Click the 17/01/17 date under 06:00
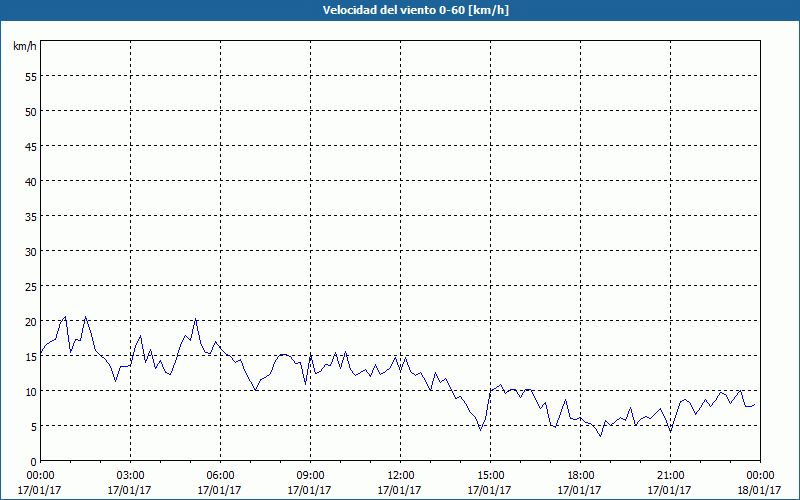This screenshot has width=800, height=500. point(219,490)
